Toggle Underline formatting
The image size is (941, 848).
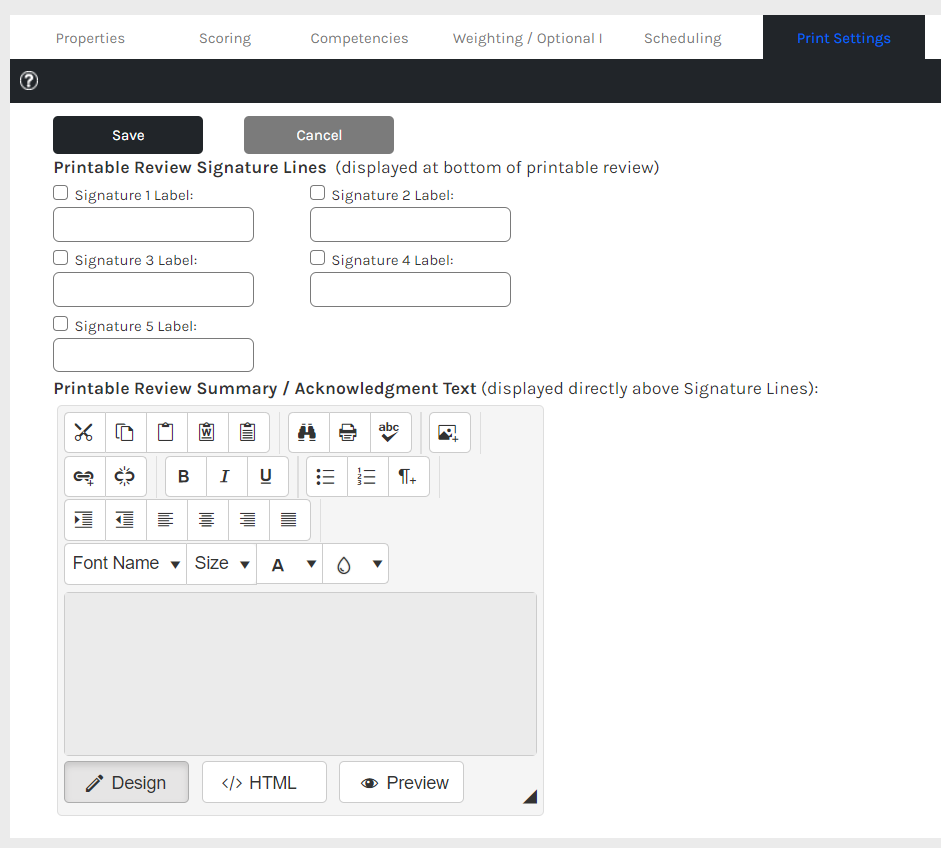266,477
